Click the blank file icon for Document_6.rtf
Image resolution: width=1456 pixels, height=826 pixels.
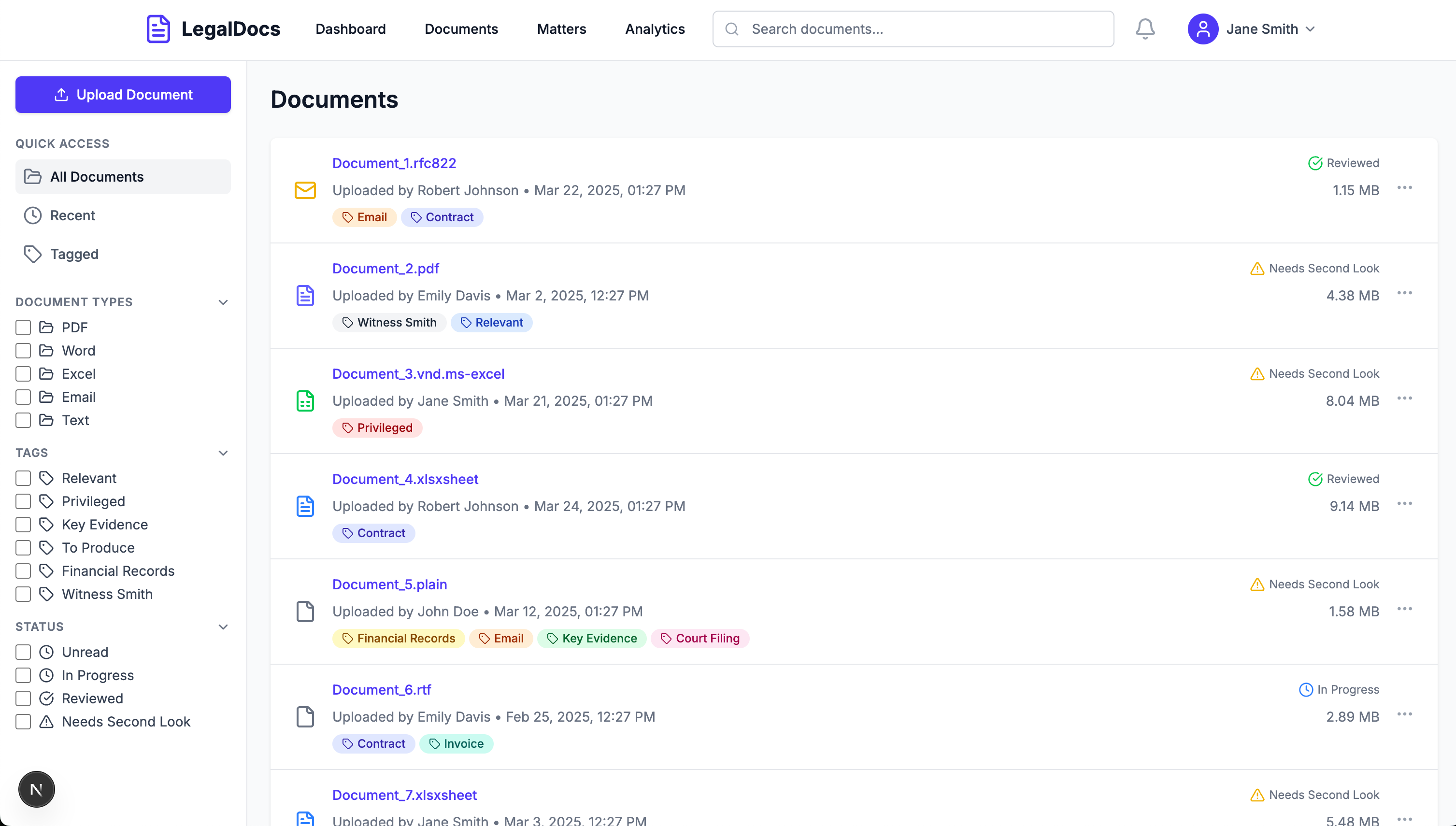[305, 716]
